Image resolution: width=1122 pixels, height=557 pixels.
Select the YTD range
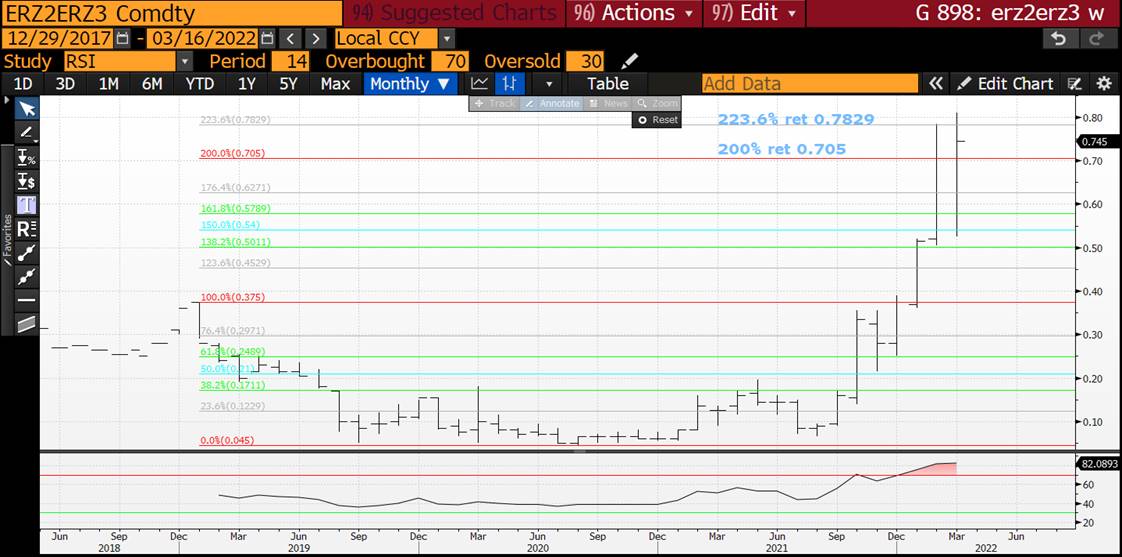[x=200, y=84]
